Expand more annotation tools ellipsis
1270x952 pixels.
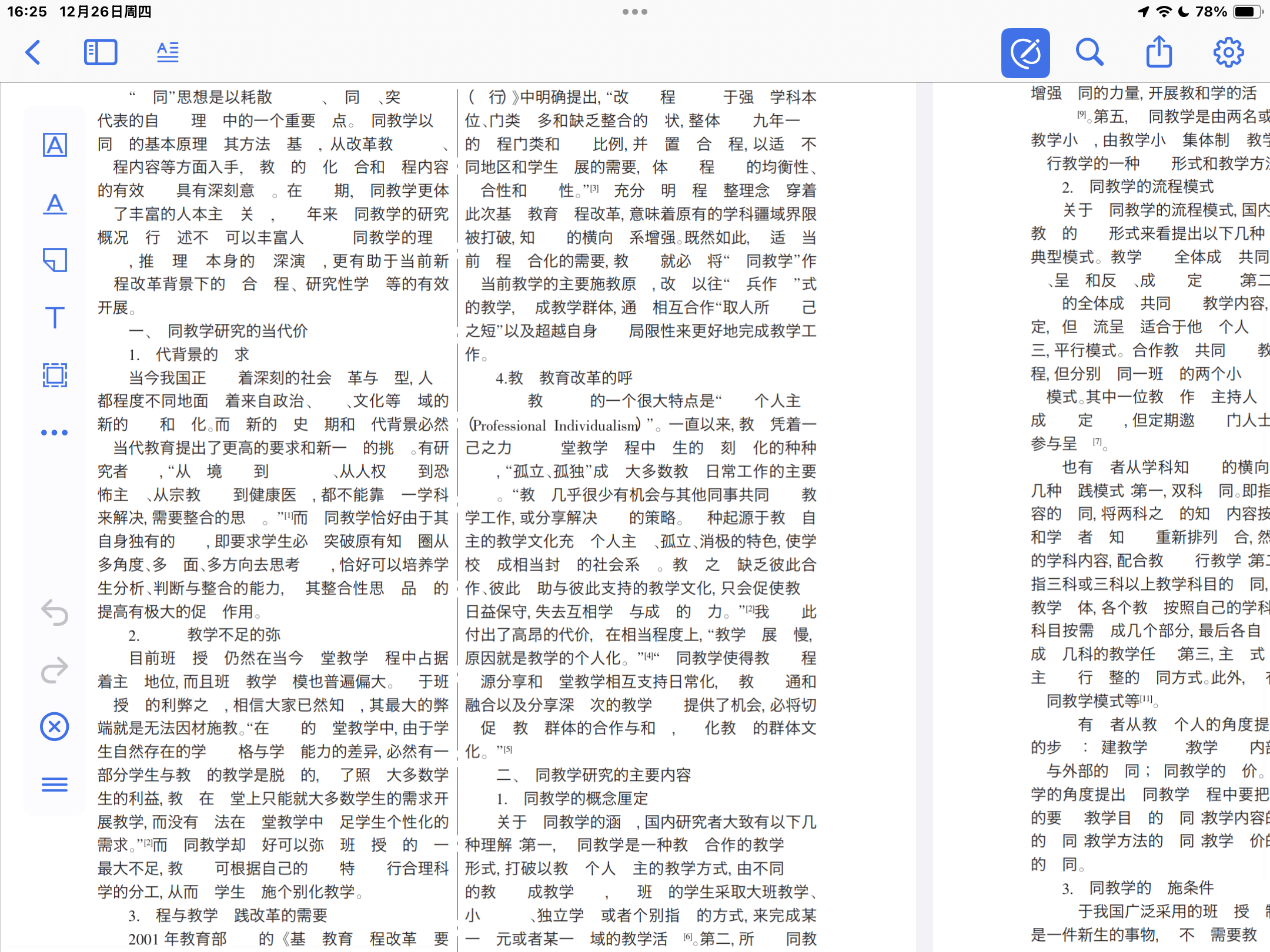tap(55, 433)
